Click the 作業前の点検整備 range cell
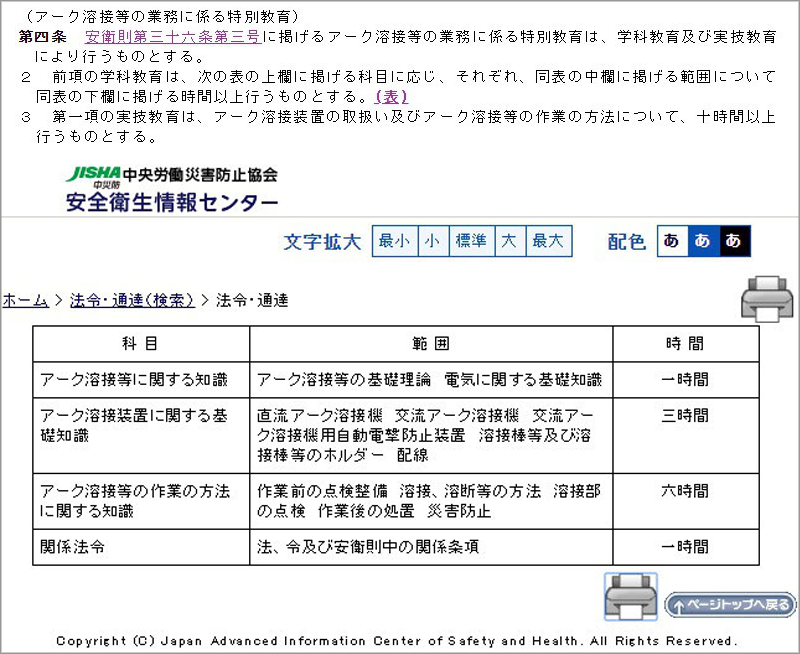The image size is (800, 654). [431, 501]
